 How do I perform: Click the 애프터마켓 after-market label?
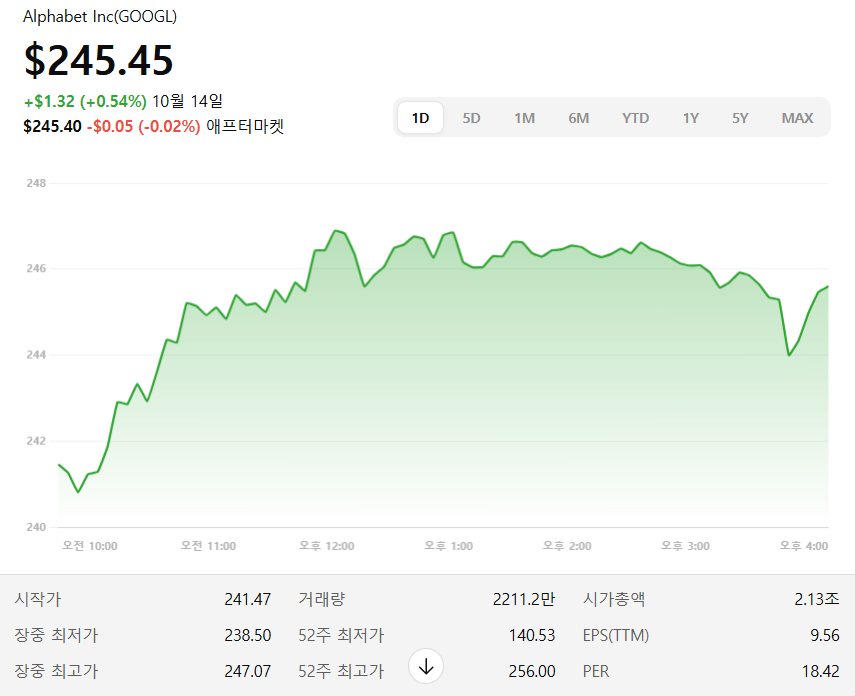(x=245, y=127)
